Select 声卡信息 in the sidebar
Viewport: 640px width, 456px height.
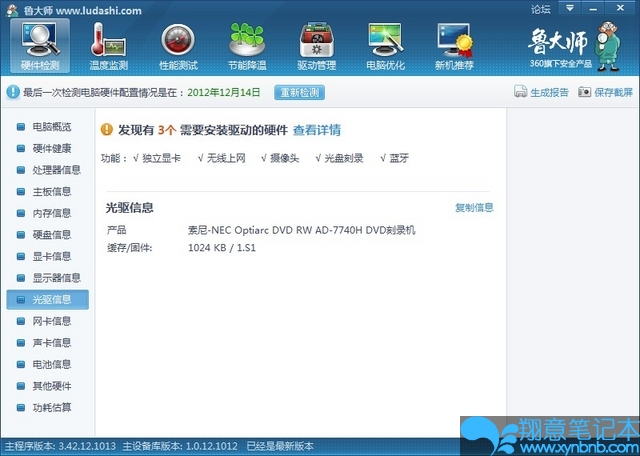pos(47,343)
